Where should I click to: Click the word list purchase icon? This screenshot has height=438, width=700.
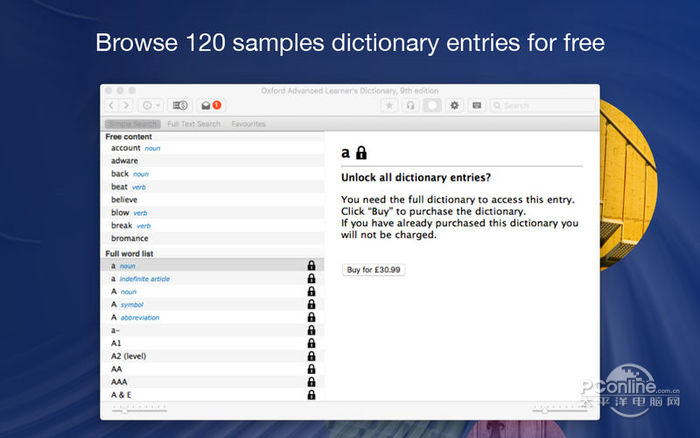click(x=180, y=105)
